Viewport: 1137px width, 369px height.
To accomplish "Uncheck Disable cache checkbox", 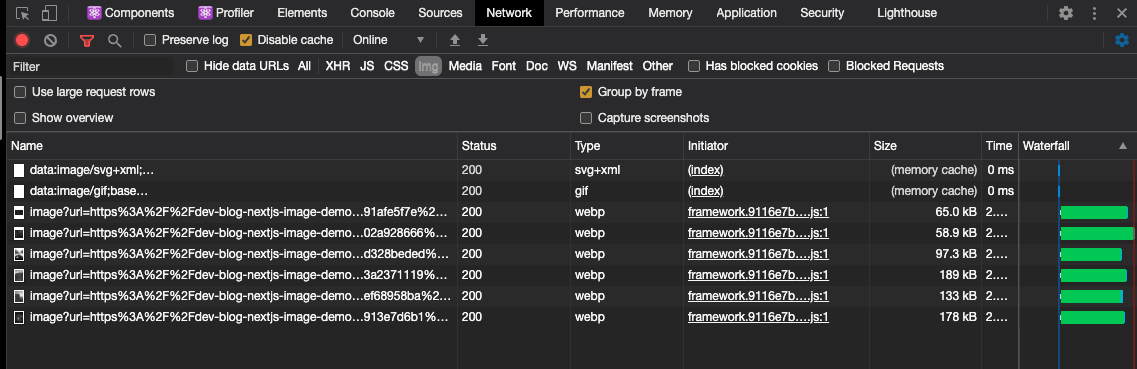I will (246, 40).
